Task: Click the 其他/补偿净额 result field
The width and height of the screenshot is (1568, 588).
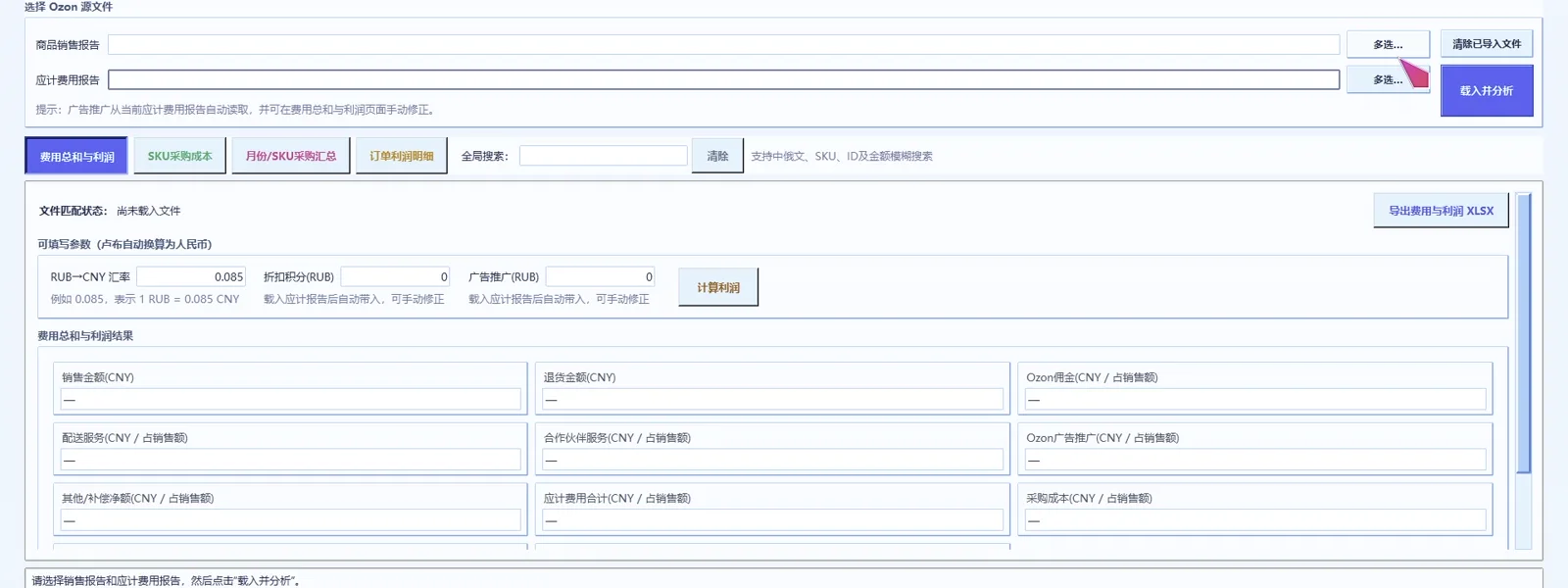Action: (x=290, y=520)
